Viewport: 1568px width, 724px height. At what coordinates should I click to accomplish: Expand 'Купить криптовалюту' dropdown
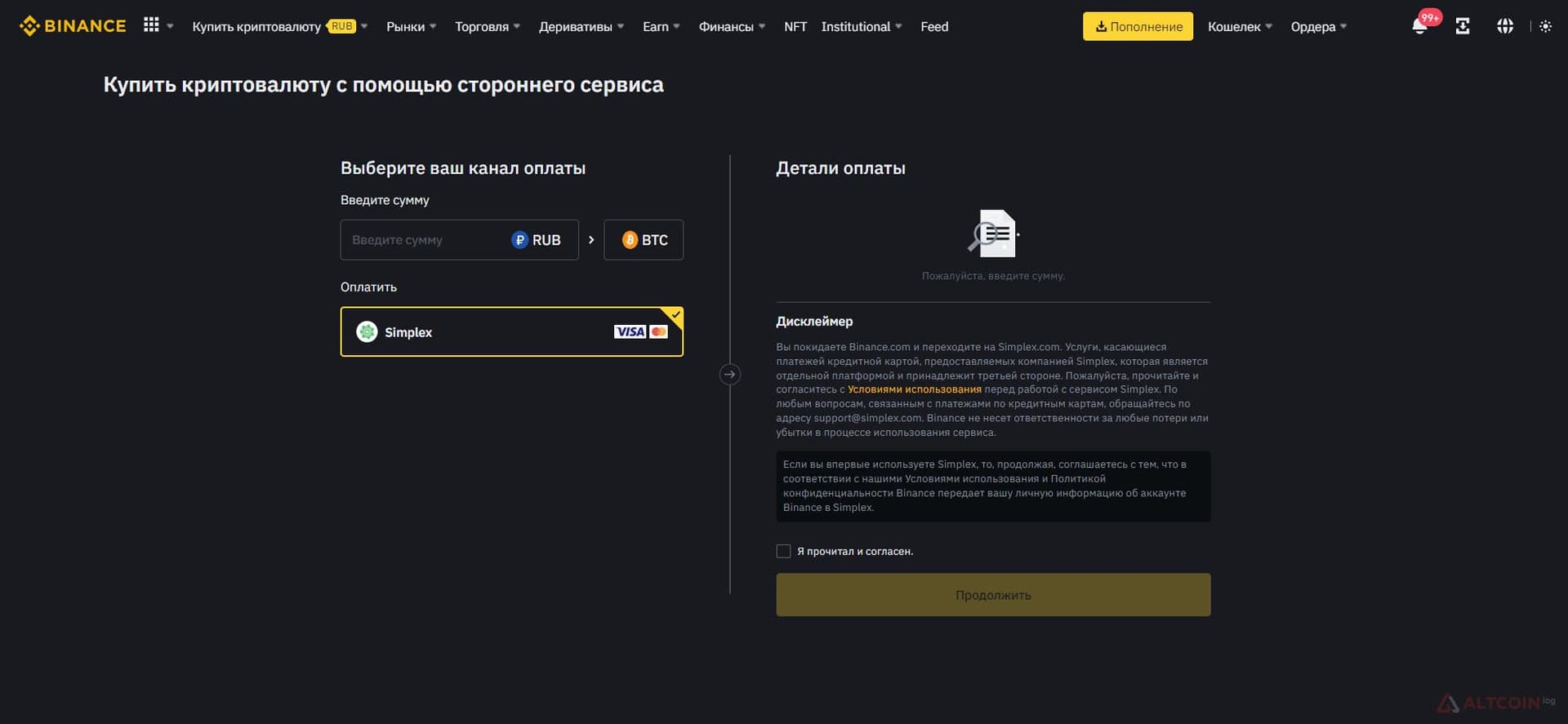tap(280, 26)
